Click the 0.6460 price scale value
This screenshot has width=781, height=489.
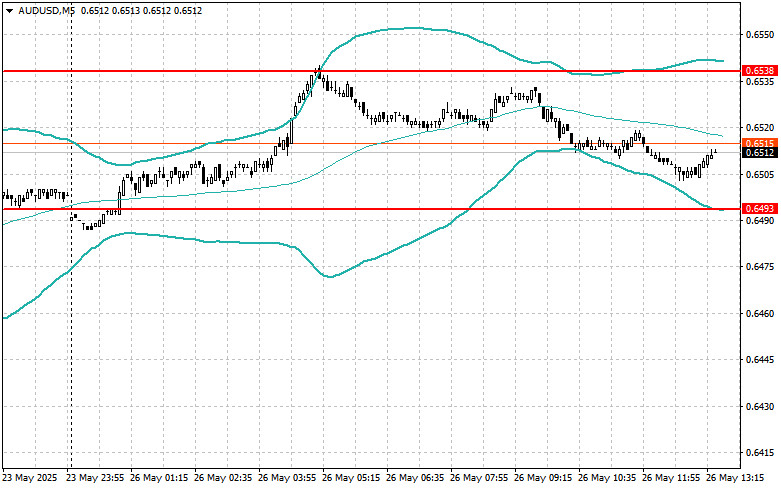[760, 314]
